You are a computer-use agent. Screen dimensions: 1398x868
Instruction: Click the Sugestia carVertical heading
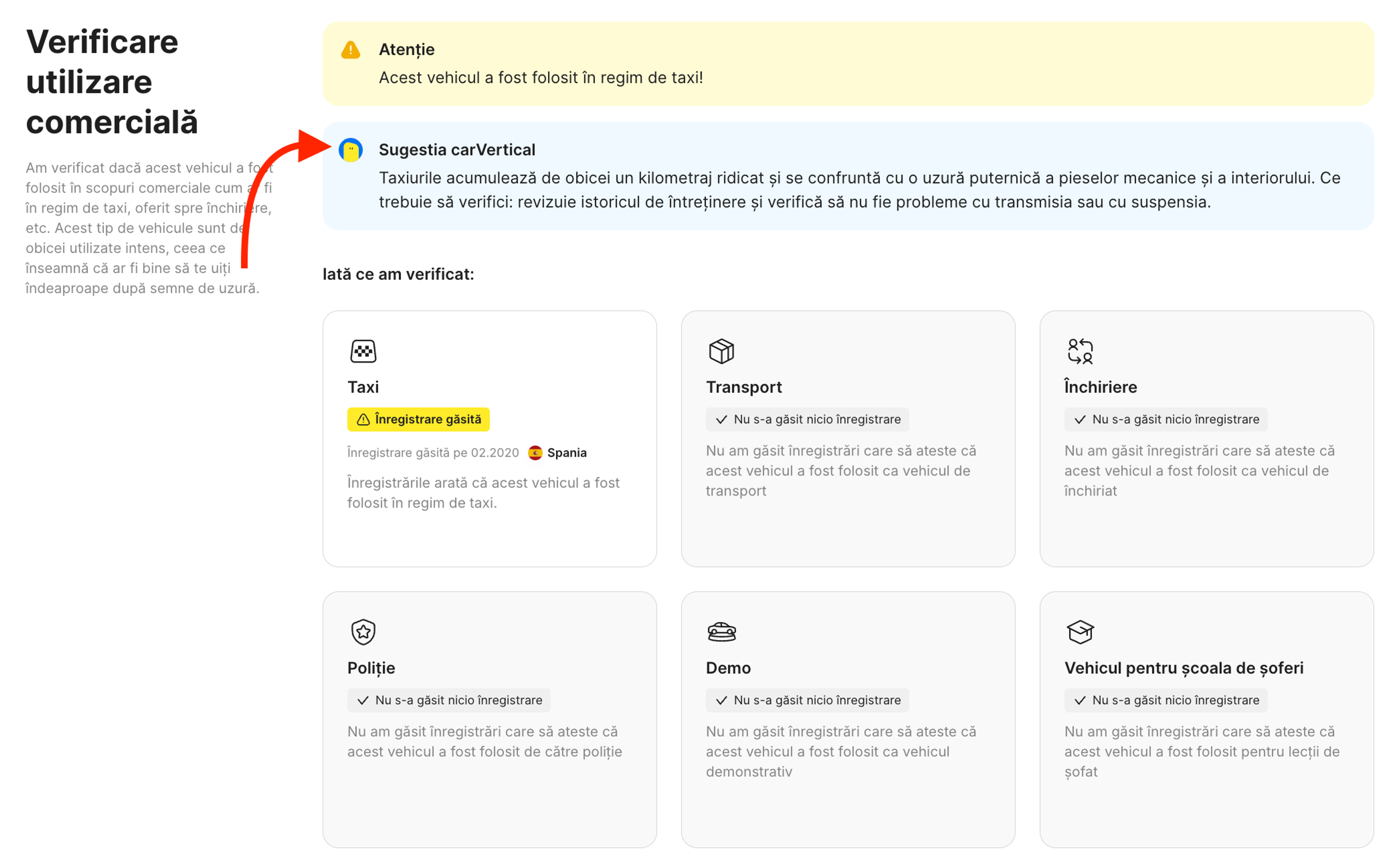pyautogui.click(x=457, y=150)
